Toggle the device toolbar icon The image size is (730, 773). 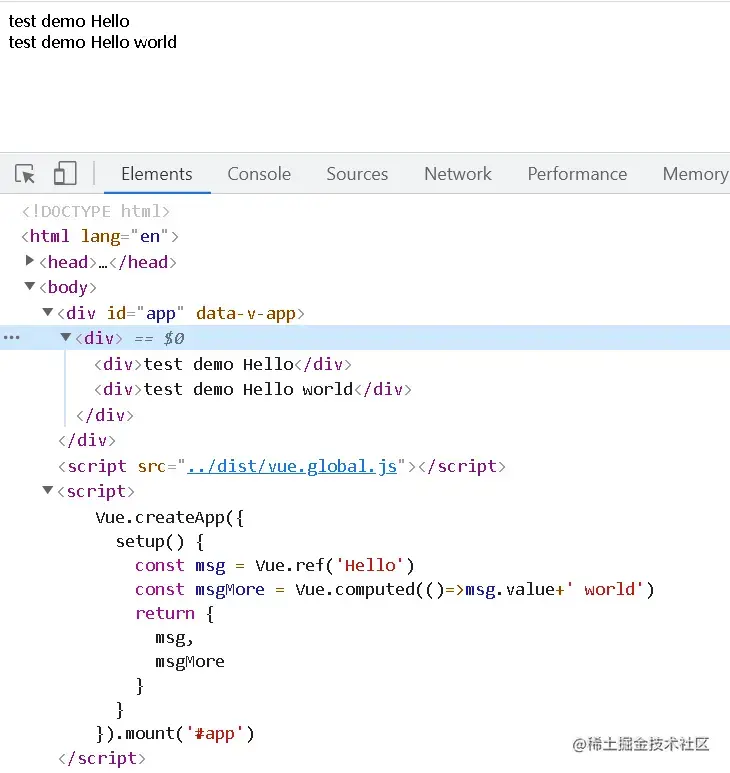coord(65,173)
